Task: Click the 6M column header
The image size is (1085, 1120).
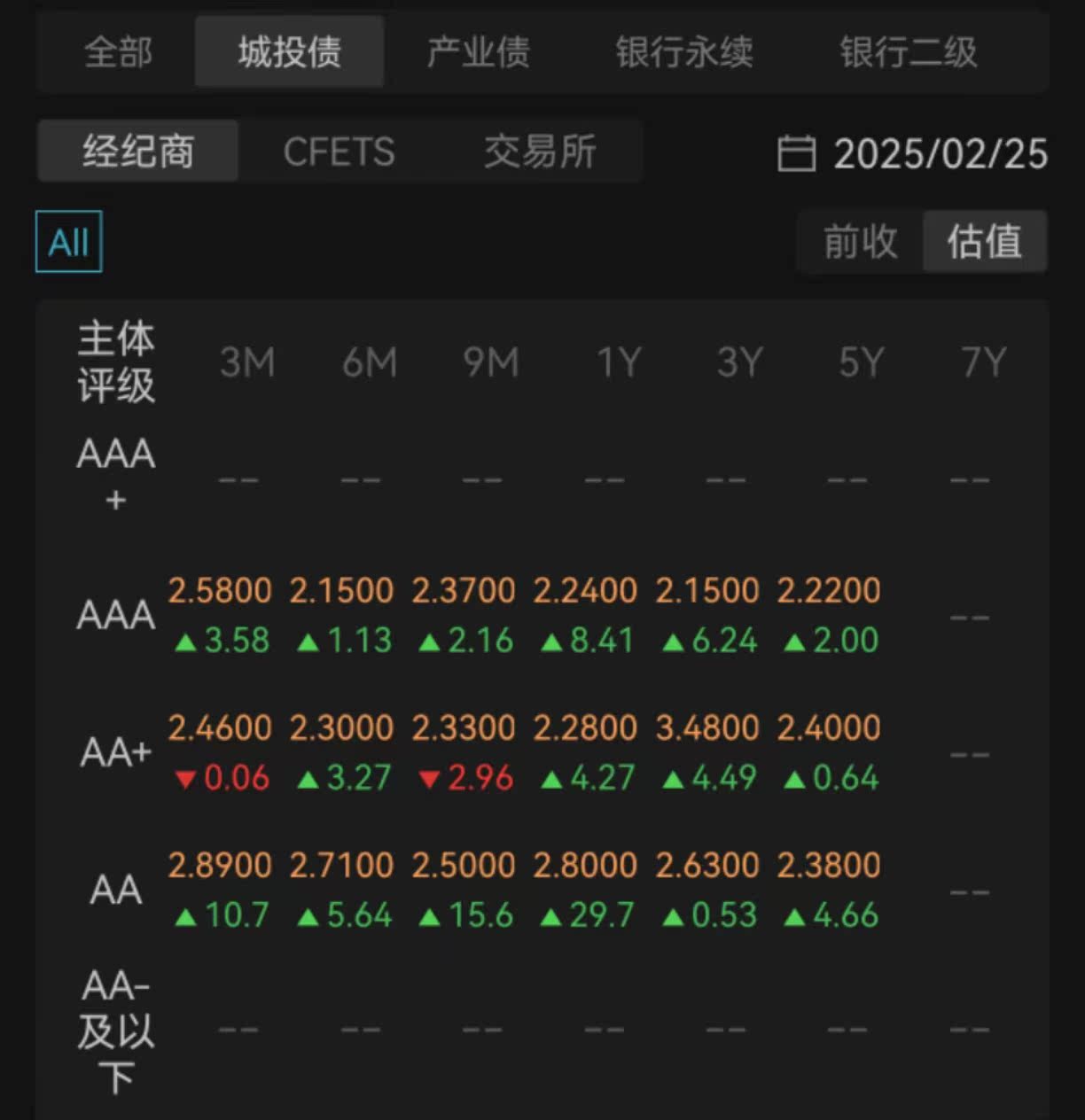Action: 370,362
